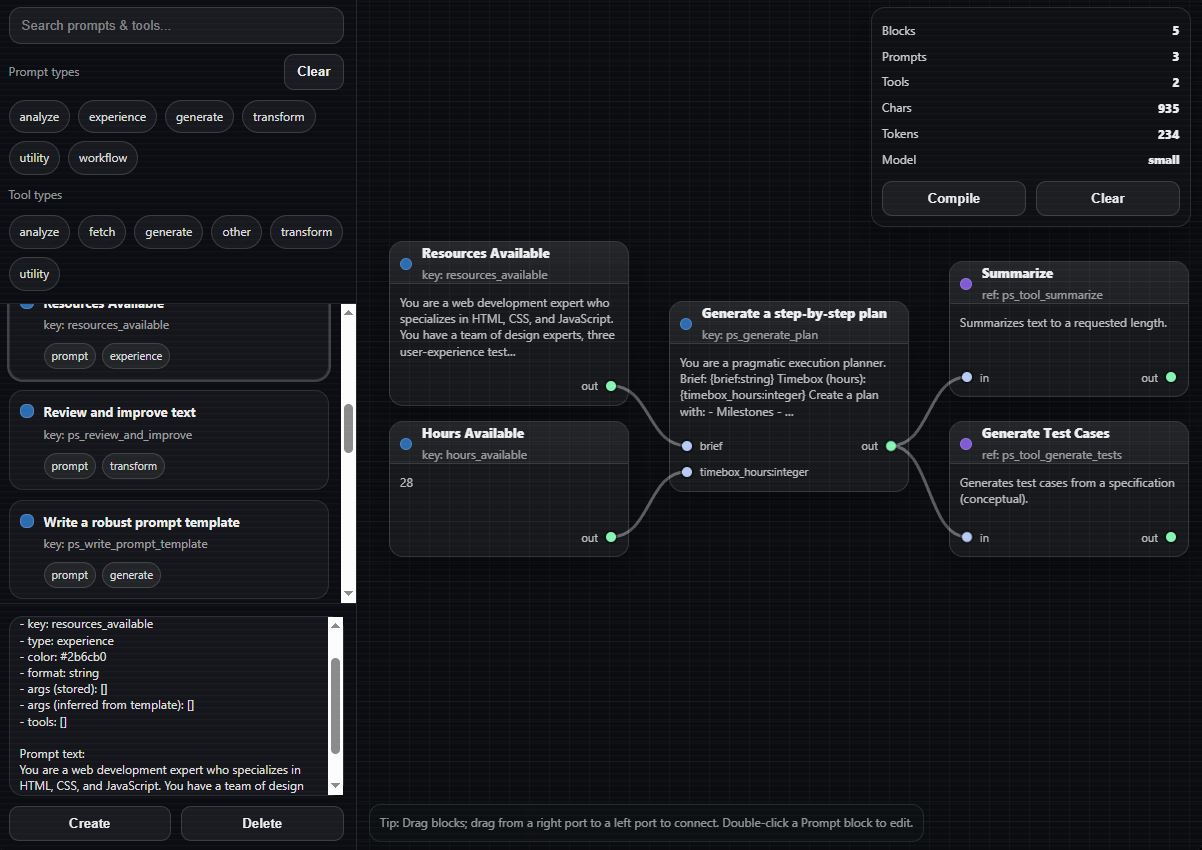This screenshot has width=1202, height=850.
Task: Click the timebox_hours port on Generate a step-by-step plan
Action: (687, 471)
